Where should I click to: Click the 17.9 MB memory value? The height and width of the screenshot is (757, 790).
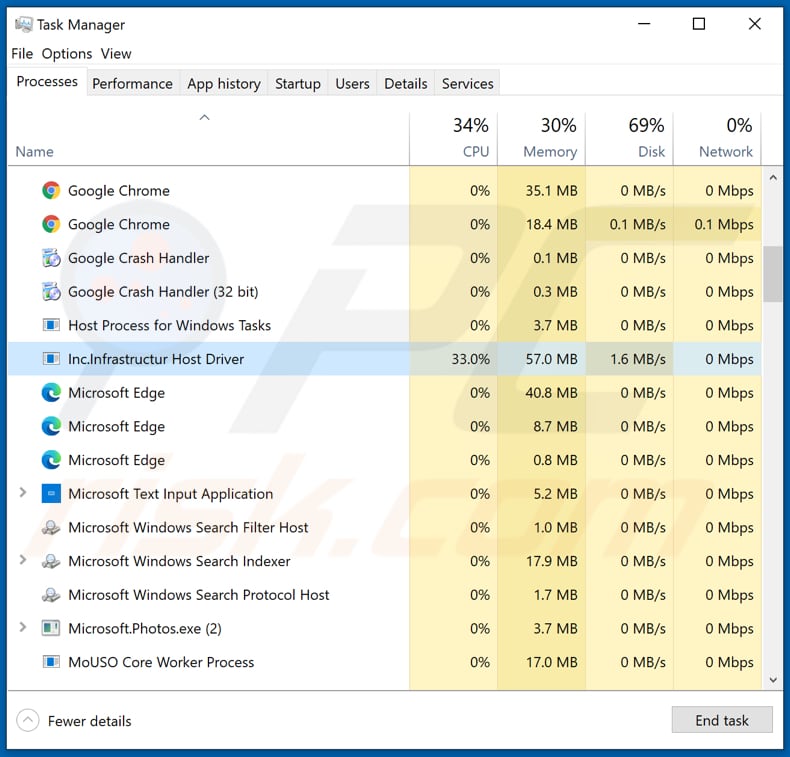[552, 561]
